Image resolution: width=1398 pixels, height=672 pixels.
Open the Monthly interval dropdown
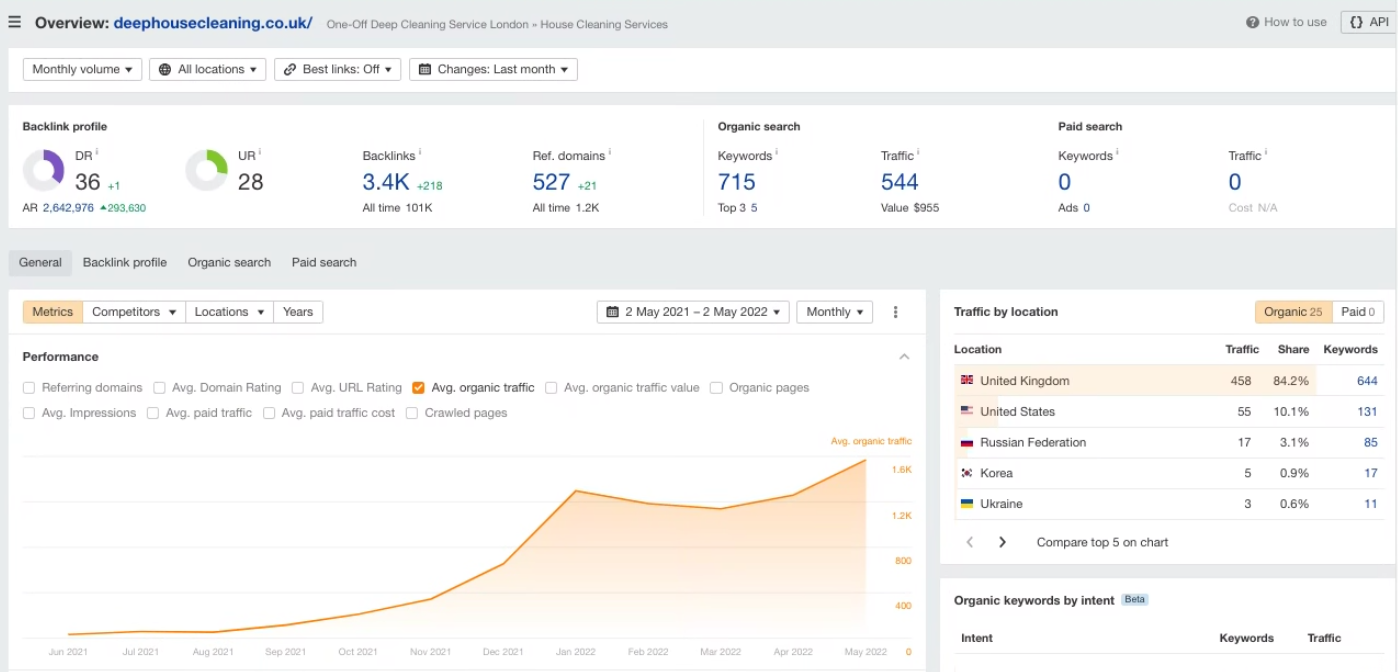click(834, 312)
